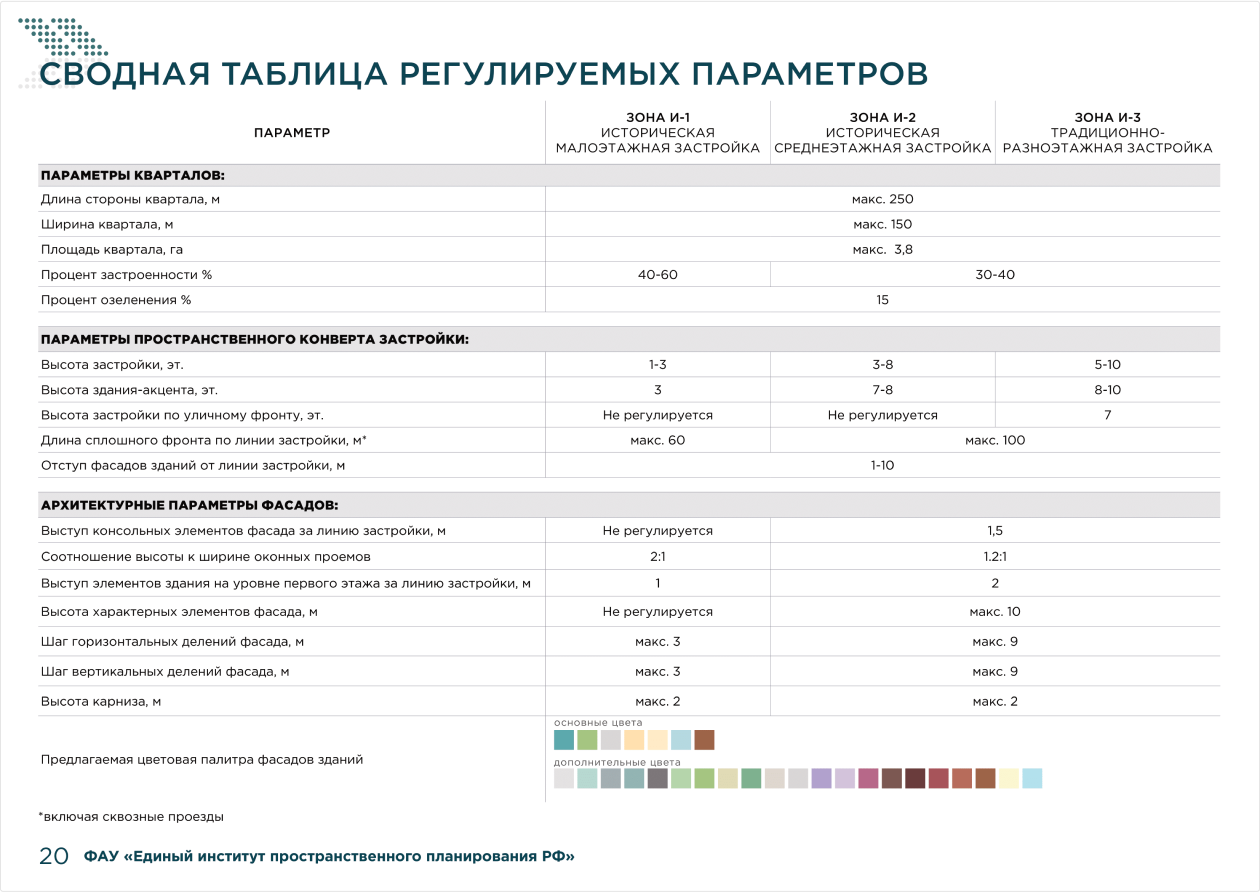This screenshot has height=892, width=1260.
Task: Choose the light blue swatch in основные цвета
Action: 681,740
